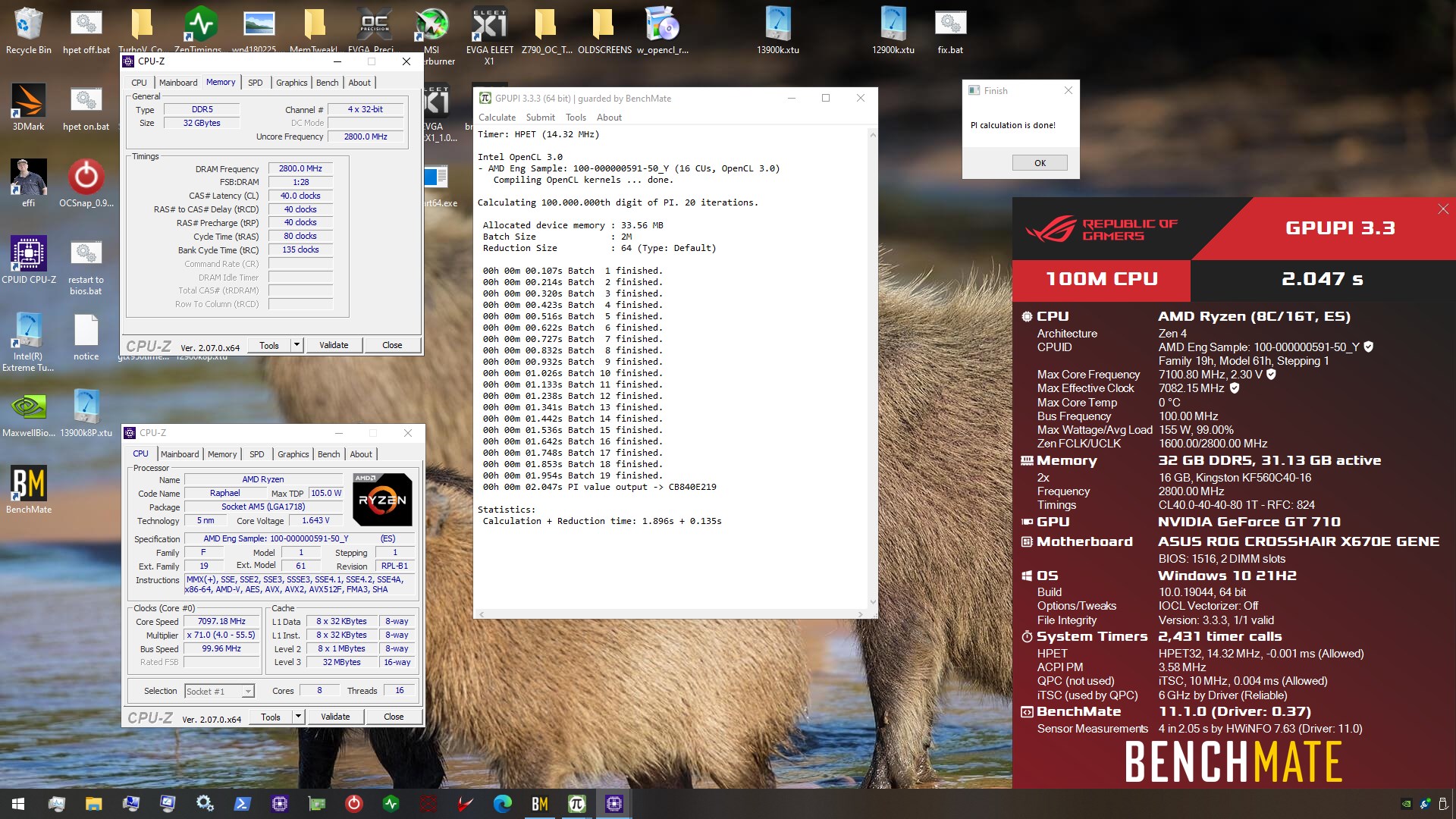Click the Close button in the upper CPU-Z window
Screen dimensions: 1456x819
pyautogui.click(x=392, y=345)
